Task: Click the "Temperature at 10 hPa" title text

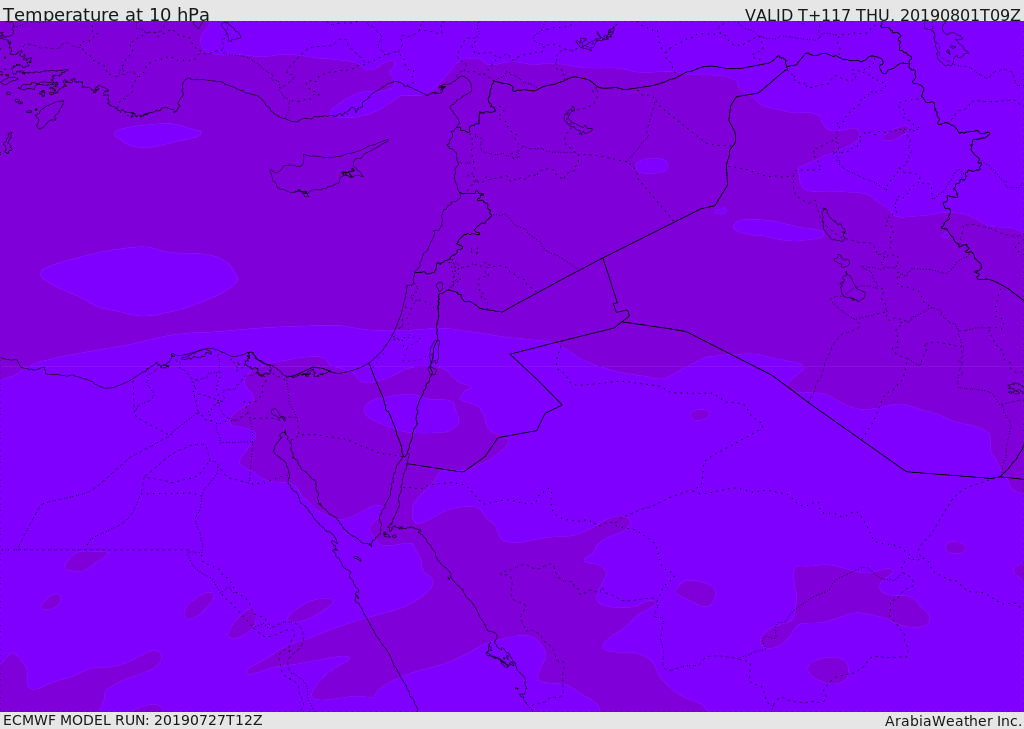Action: 106,14
